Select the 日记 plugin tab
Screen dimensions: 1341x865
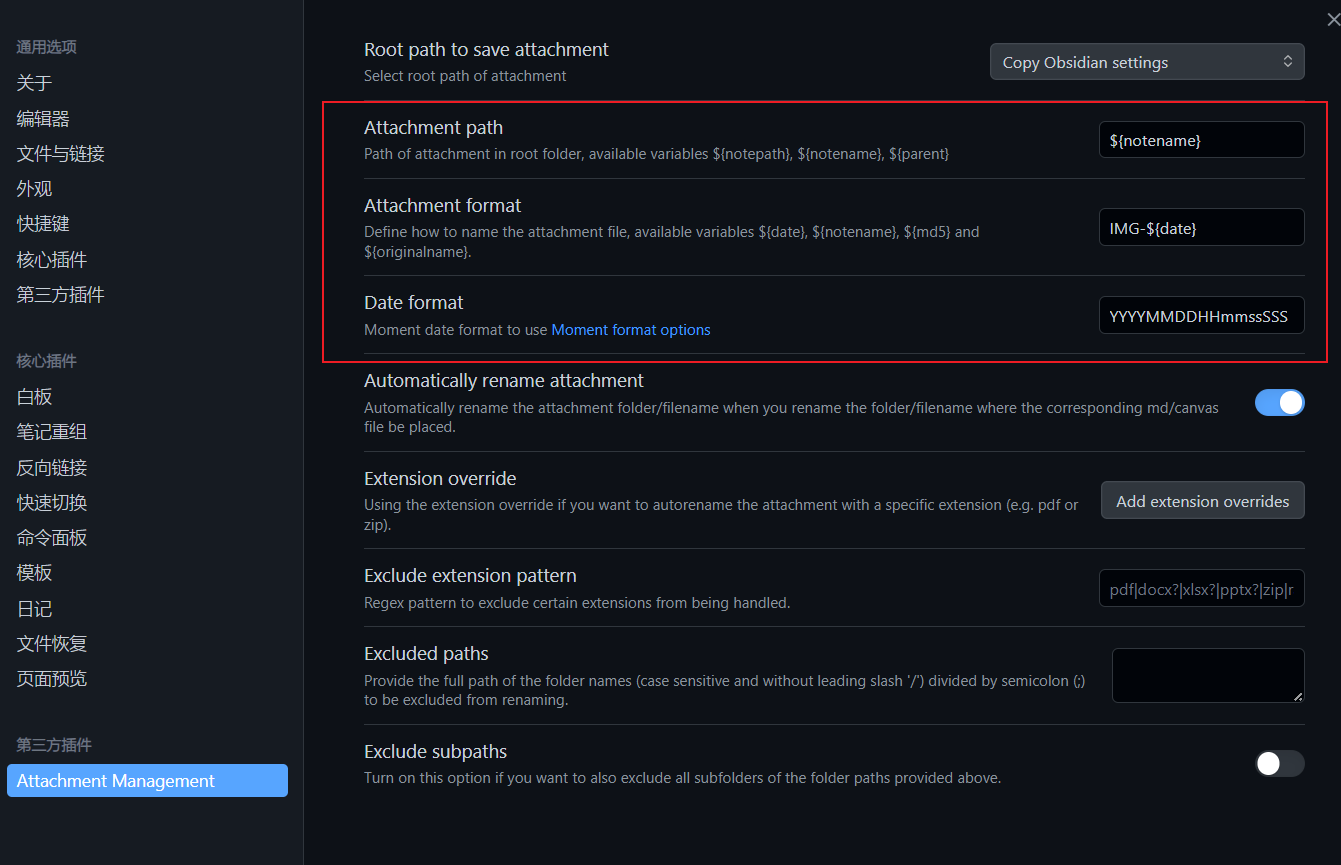pyautogui.click(x=34, y=609)
